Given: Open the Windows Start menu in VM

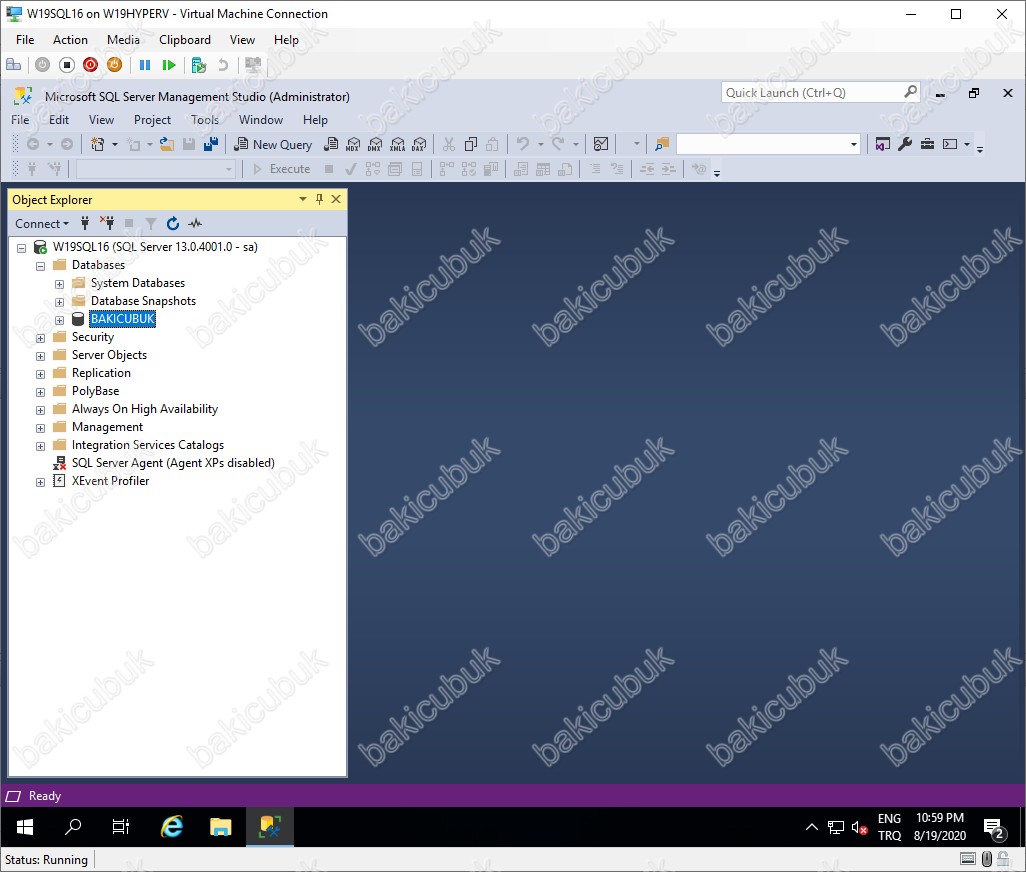Looking at the screenshot, I should [x=25, y=827].
